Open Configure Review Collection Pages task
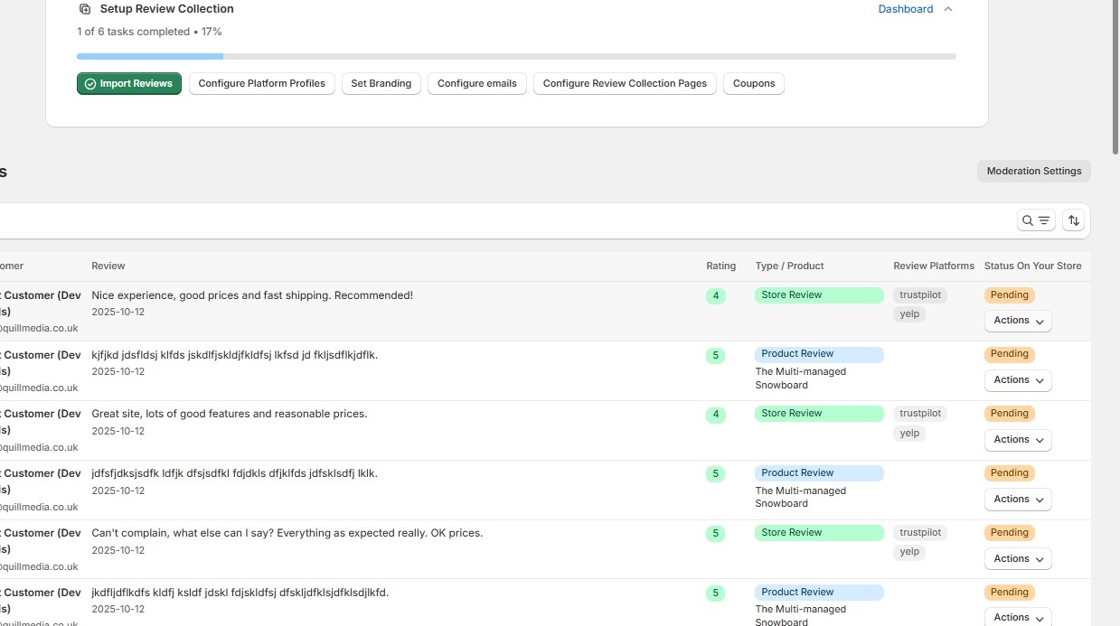Screen dimensions: 1120x626 click(624, 84)
